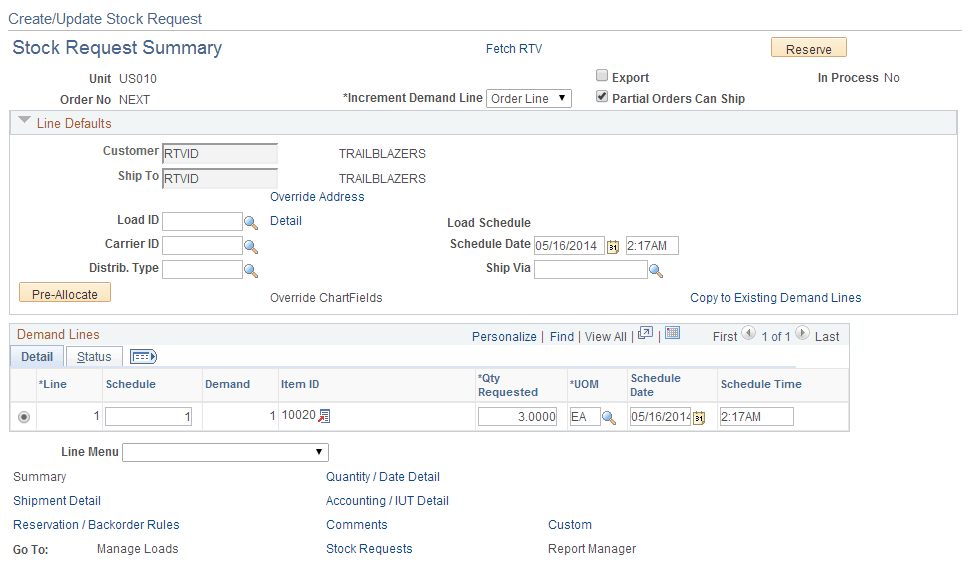Click the line 1 Schedule Date field

coord(660,417)
